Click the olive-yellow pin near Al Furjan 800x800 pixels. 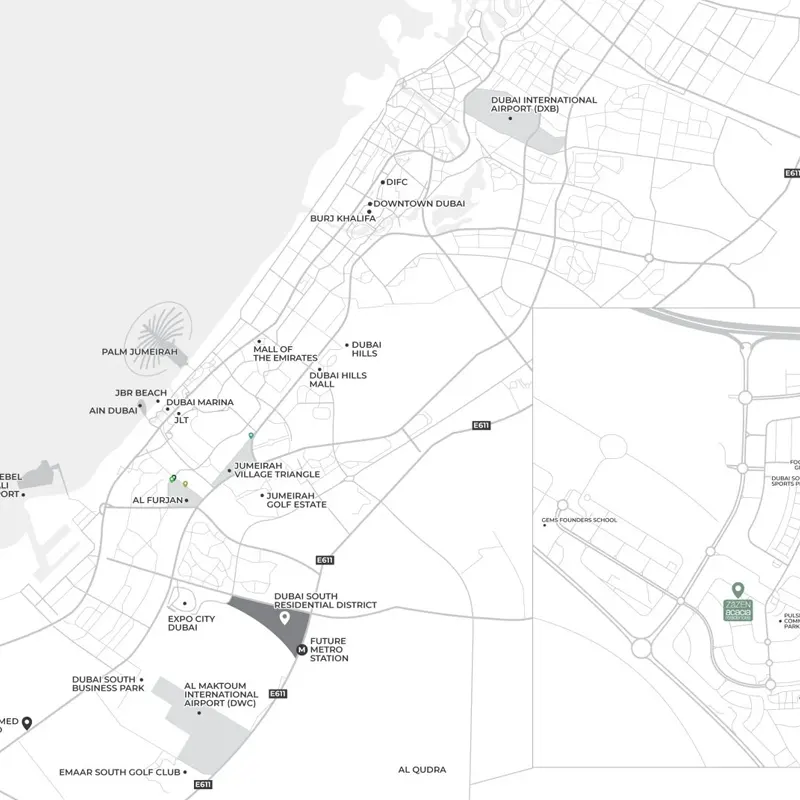[x=185, y=484]
